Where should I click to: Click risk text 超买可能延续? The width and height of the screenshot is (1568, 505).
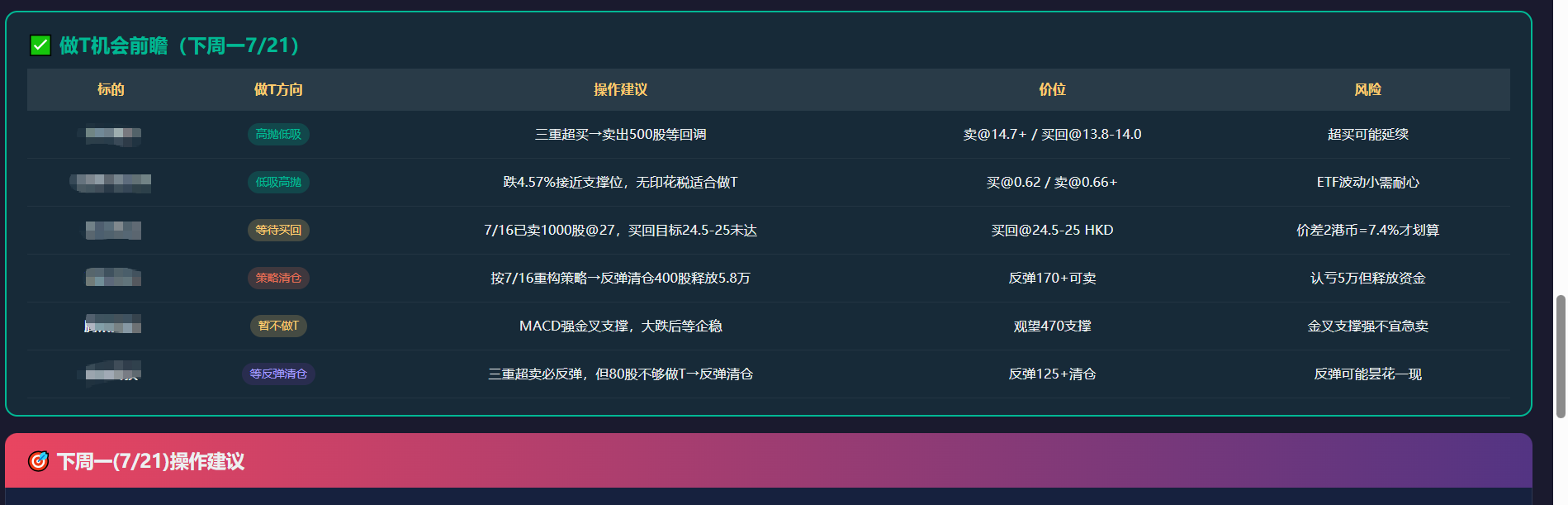click(1367, 134)
